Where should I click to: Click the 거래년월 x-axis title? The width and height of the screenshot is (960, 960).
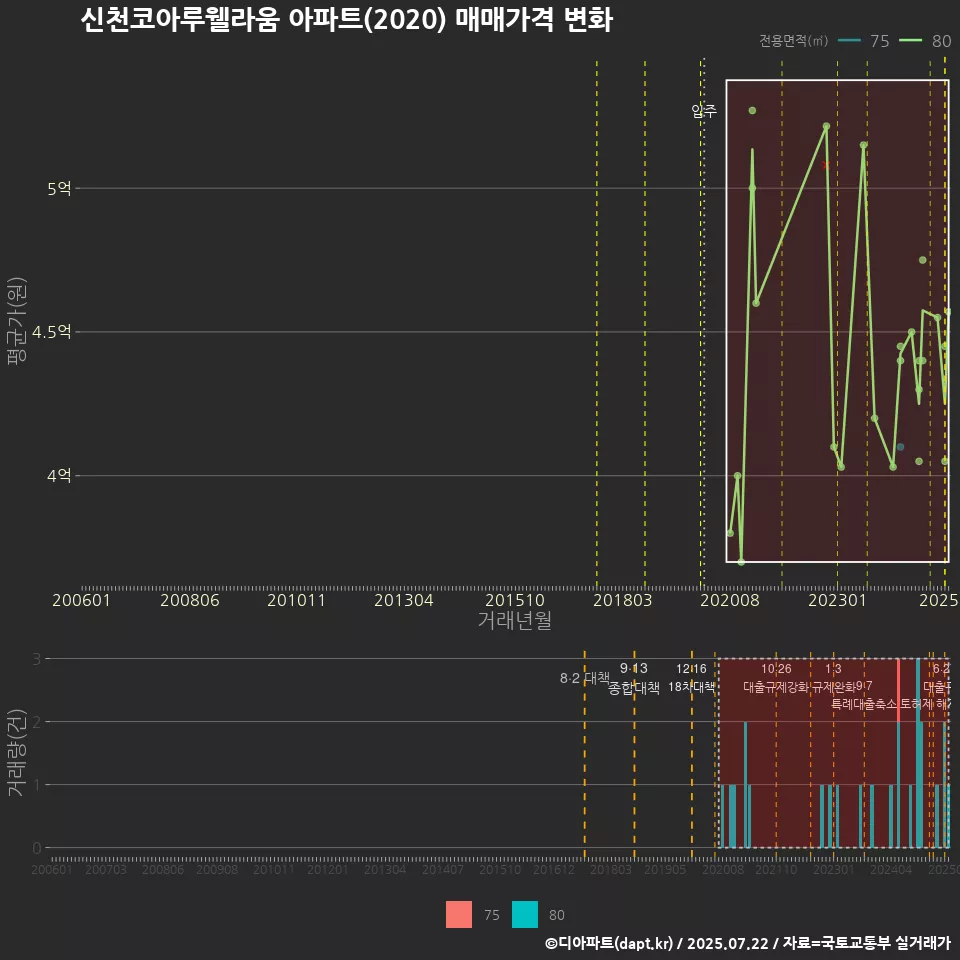click(515, 620)
